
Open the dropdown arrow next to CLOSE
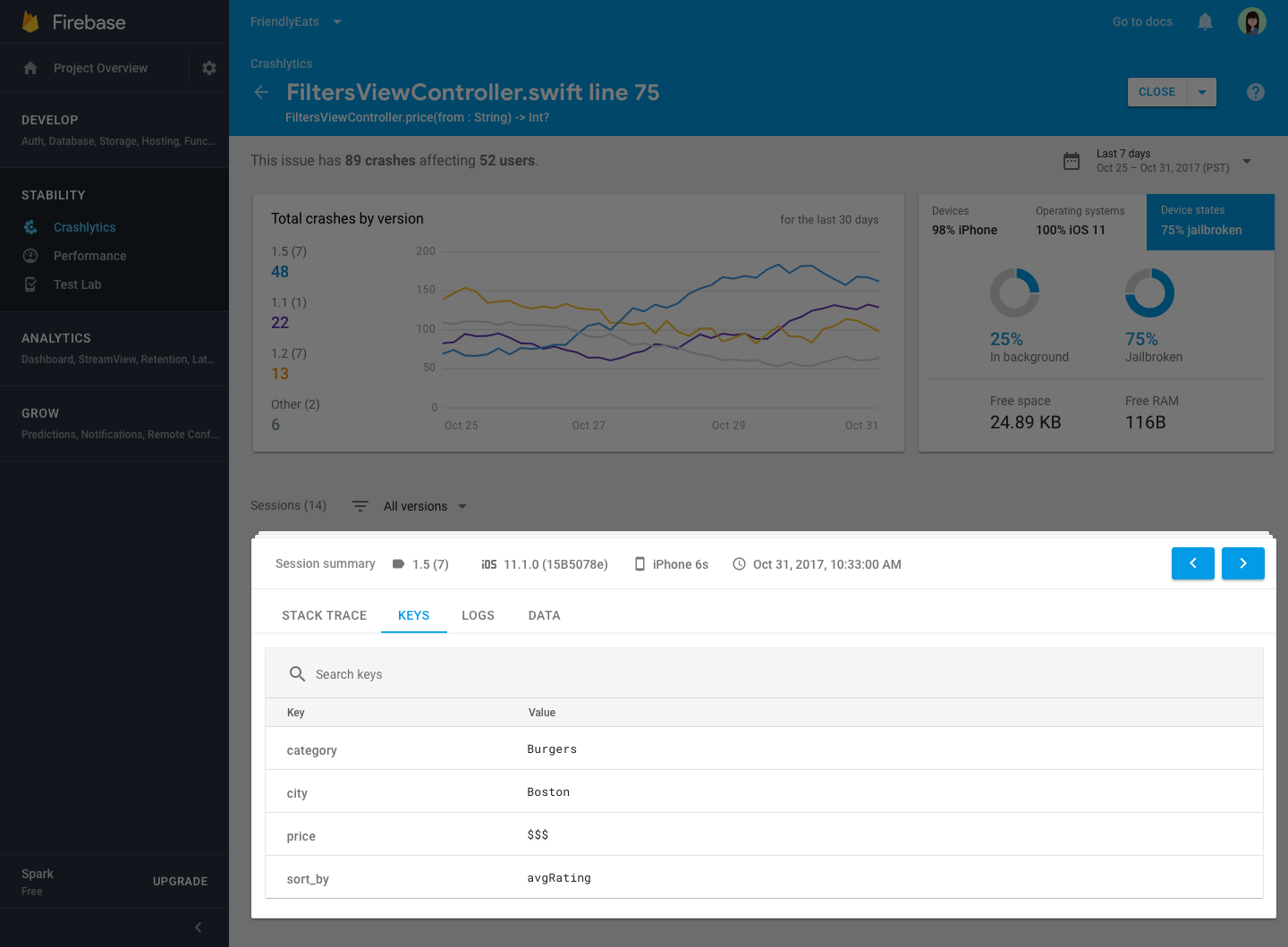[x=1202, y=92]
